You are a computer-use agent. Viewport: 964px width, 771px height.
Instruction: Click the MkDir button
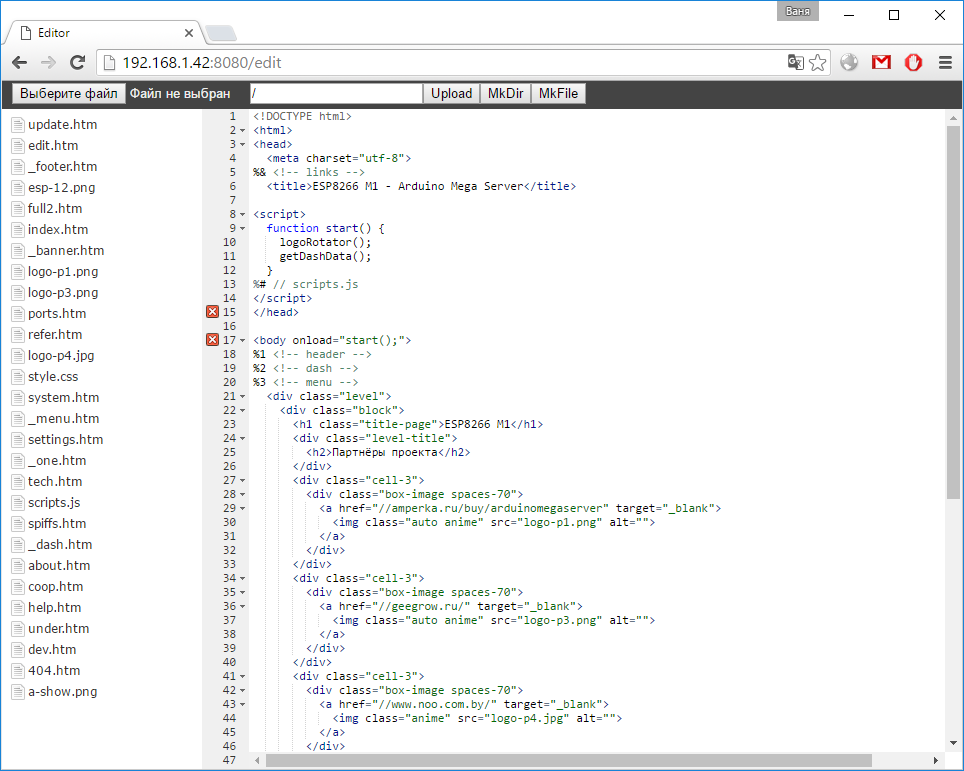tap(505, 93)
